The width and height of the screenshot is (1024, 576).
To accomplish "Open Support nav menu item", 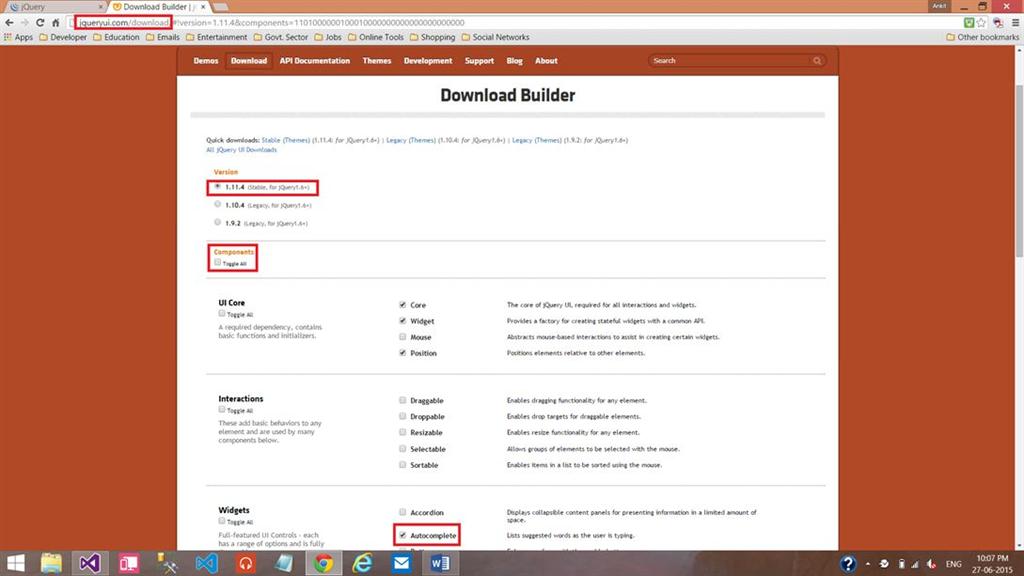I will [479, 61].
